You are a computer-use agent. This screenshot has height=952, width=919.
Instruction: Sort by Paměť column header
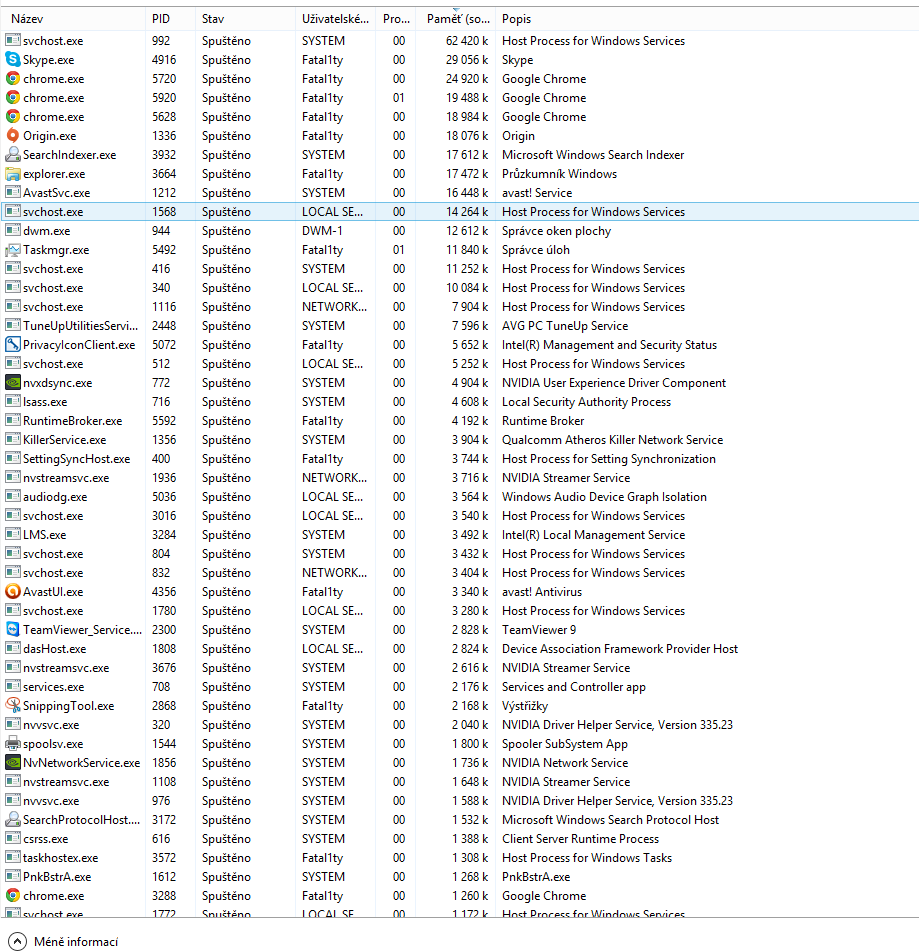coord(456,19)
